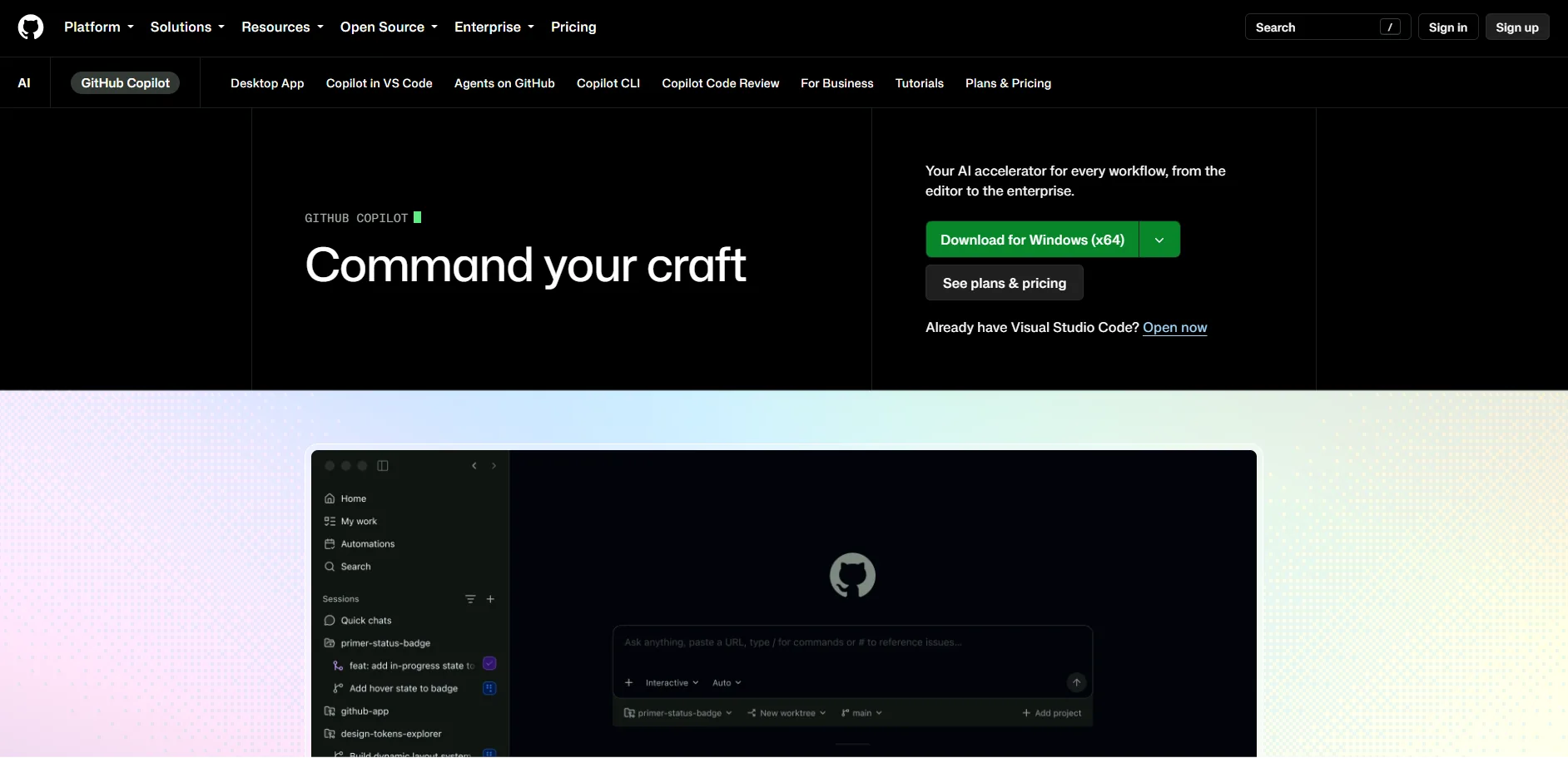Click the Sign in button
Viewport: 1568px width, 758px height.
tap(1448, 27)
